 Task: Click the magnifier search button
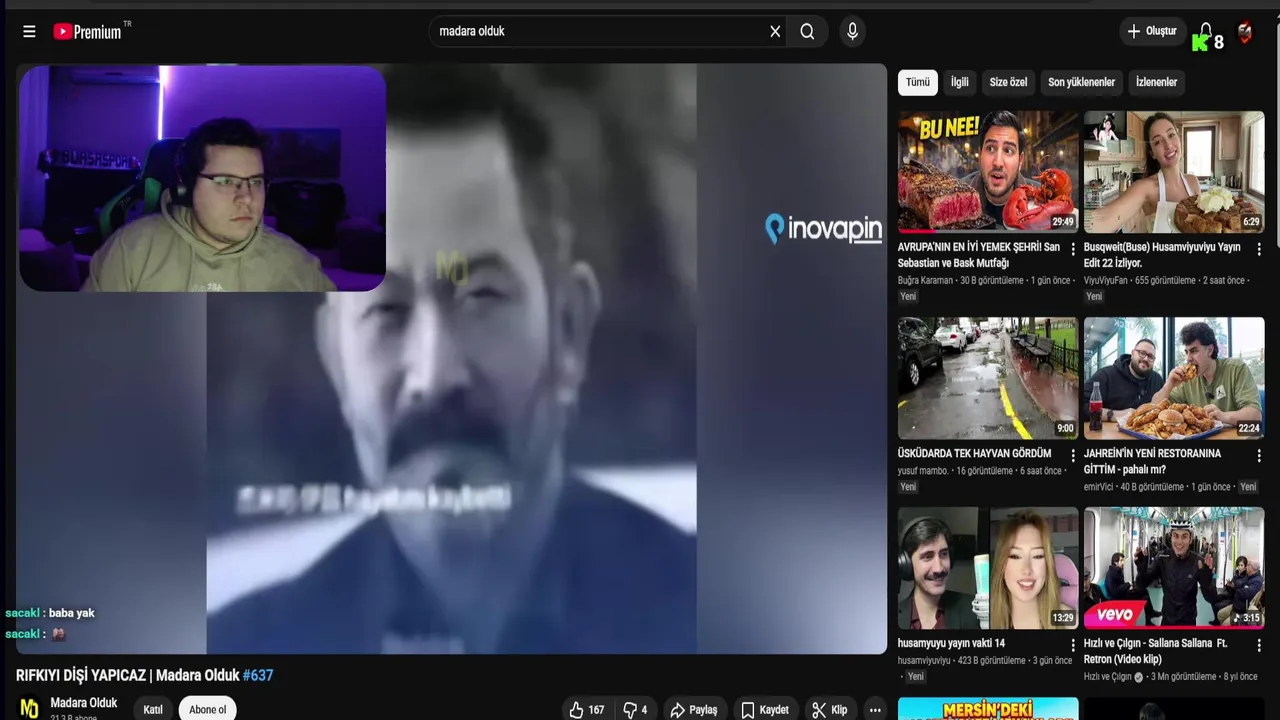pos(807,31)
